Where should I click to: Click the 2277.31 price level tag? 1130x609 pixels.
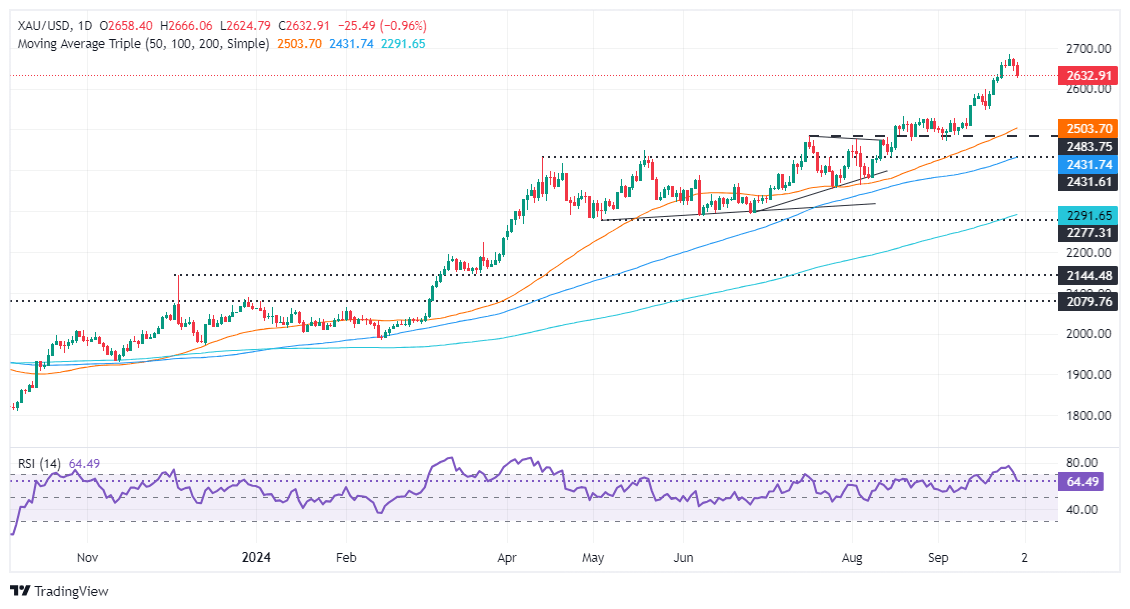pos(1091,231)
